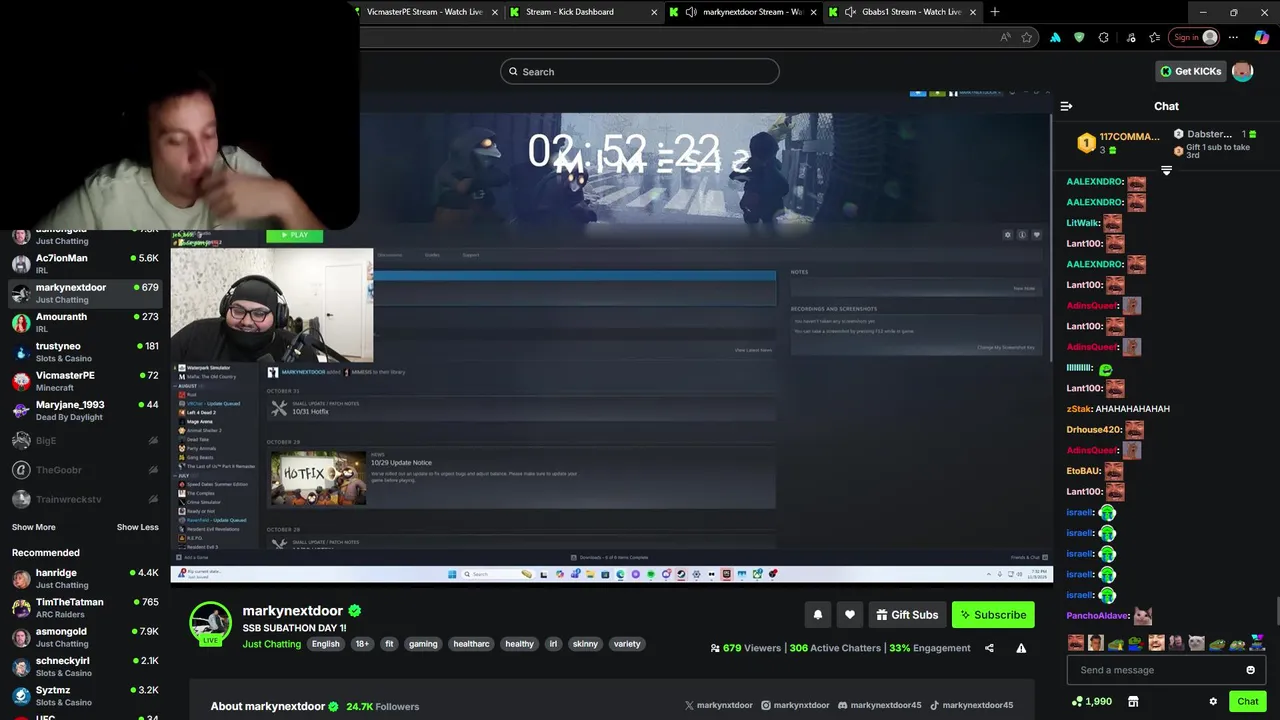The width and height of the screenshot is (1280, 720).
Task: Open recommended channel TimTheTatman
Action: point(85,608)
